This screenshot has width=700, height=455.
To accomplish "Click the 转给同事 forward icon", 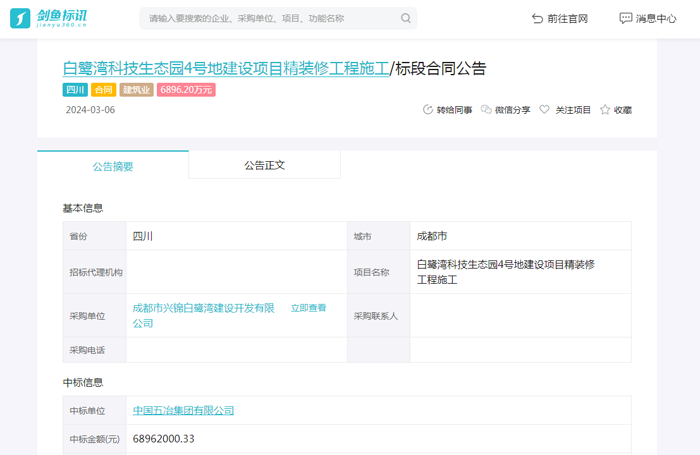I will [x=428, y=109].
